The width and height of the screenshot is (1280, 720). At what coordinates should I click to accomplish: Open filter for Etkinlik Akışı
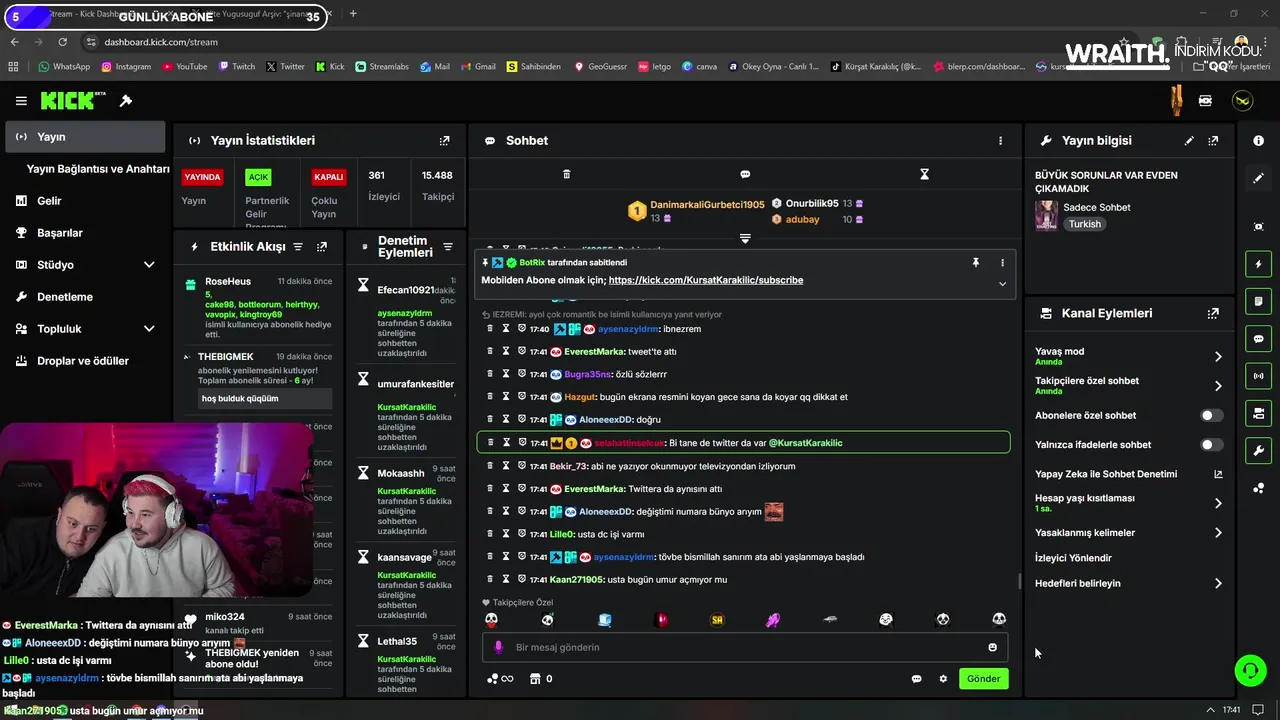coord(297,246)
